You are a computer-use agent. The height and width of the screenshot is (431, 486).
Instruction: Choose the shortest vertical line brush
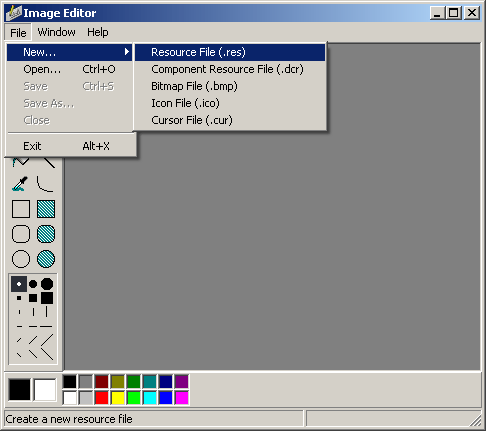(x=19, y=312)
